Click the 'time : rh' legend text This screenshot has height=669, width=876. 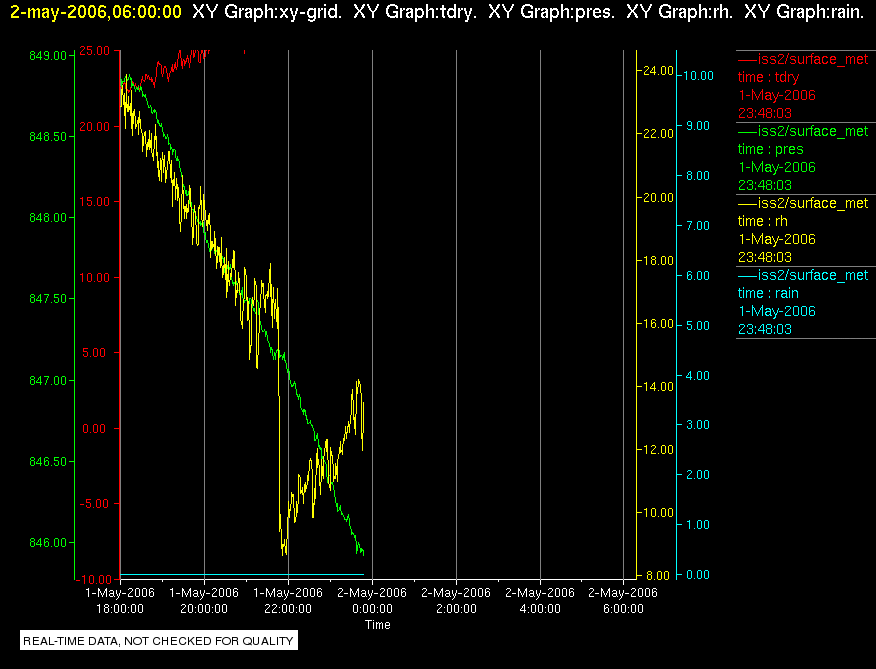click(763, 221)
